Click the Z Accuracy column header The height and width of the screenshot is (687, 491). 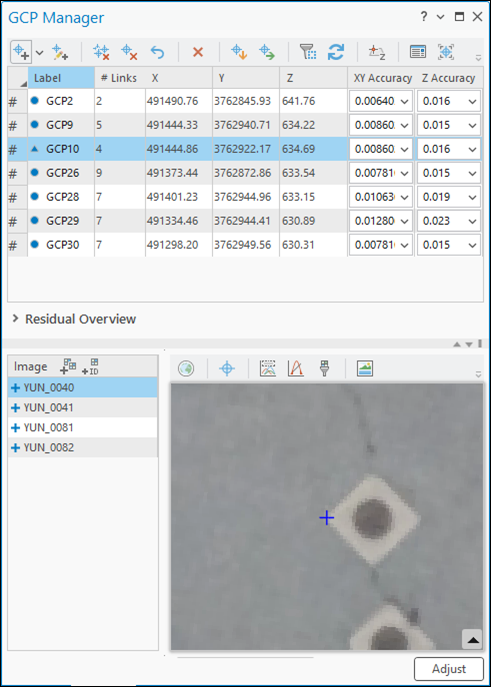point(449,78)
